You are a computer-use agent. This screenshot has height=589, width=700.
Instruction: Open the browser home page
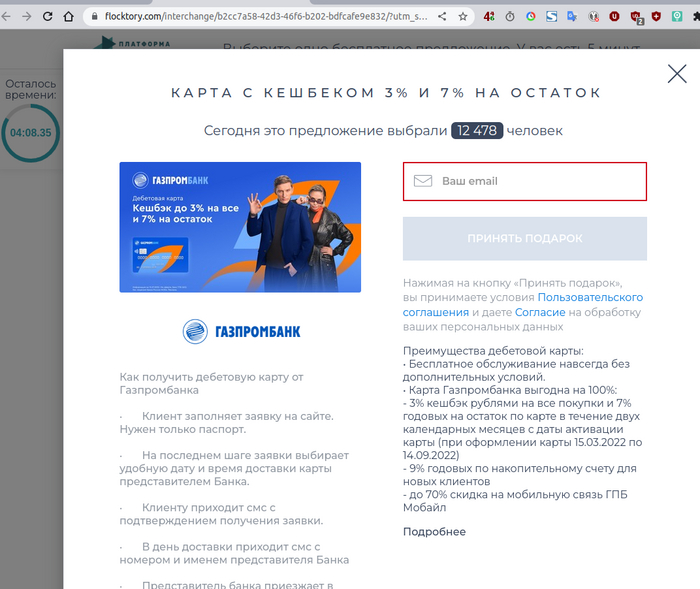click(x=68, y=17)
